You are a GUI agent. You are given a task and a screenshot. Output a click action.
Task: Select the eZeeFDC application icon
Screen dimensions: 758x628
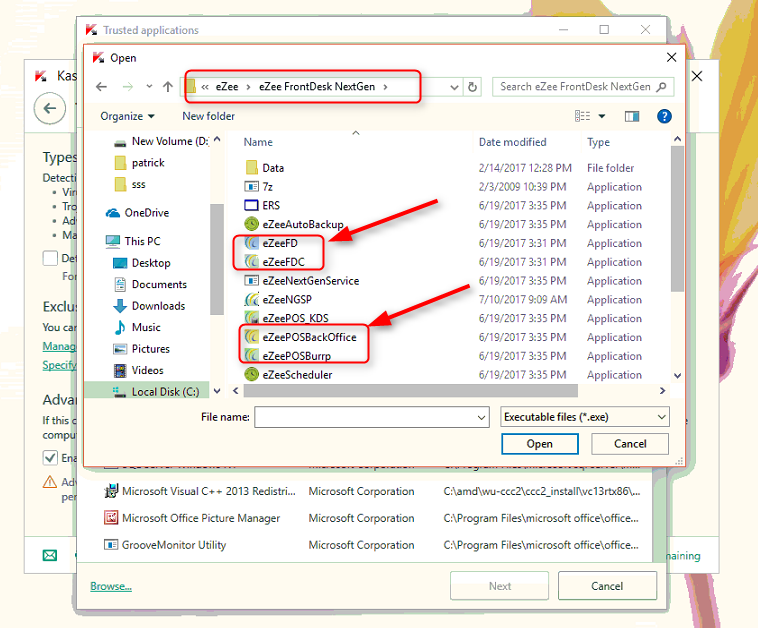(251, 262)
